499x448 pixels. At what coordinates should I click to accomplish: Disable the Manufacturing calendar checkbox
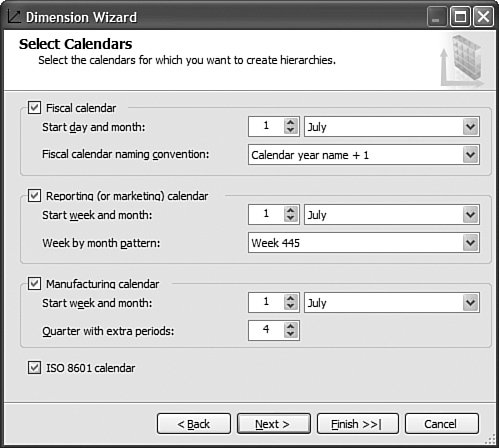(34, 284)
